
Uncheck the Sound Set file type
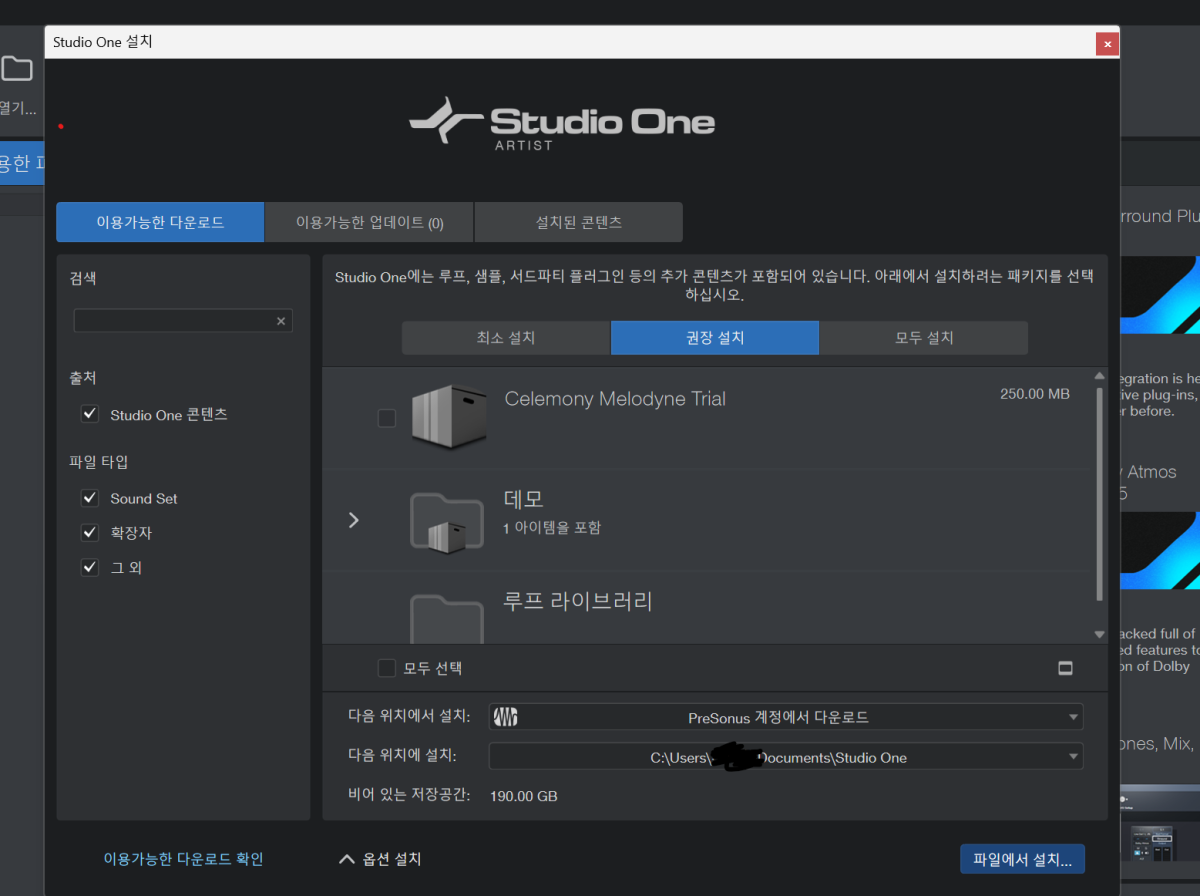coord(90,498)
